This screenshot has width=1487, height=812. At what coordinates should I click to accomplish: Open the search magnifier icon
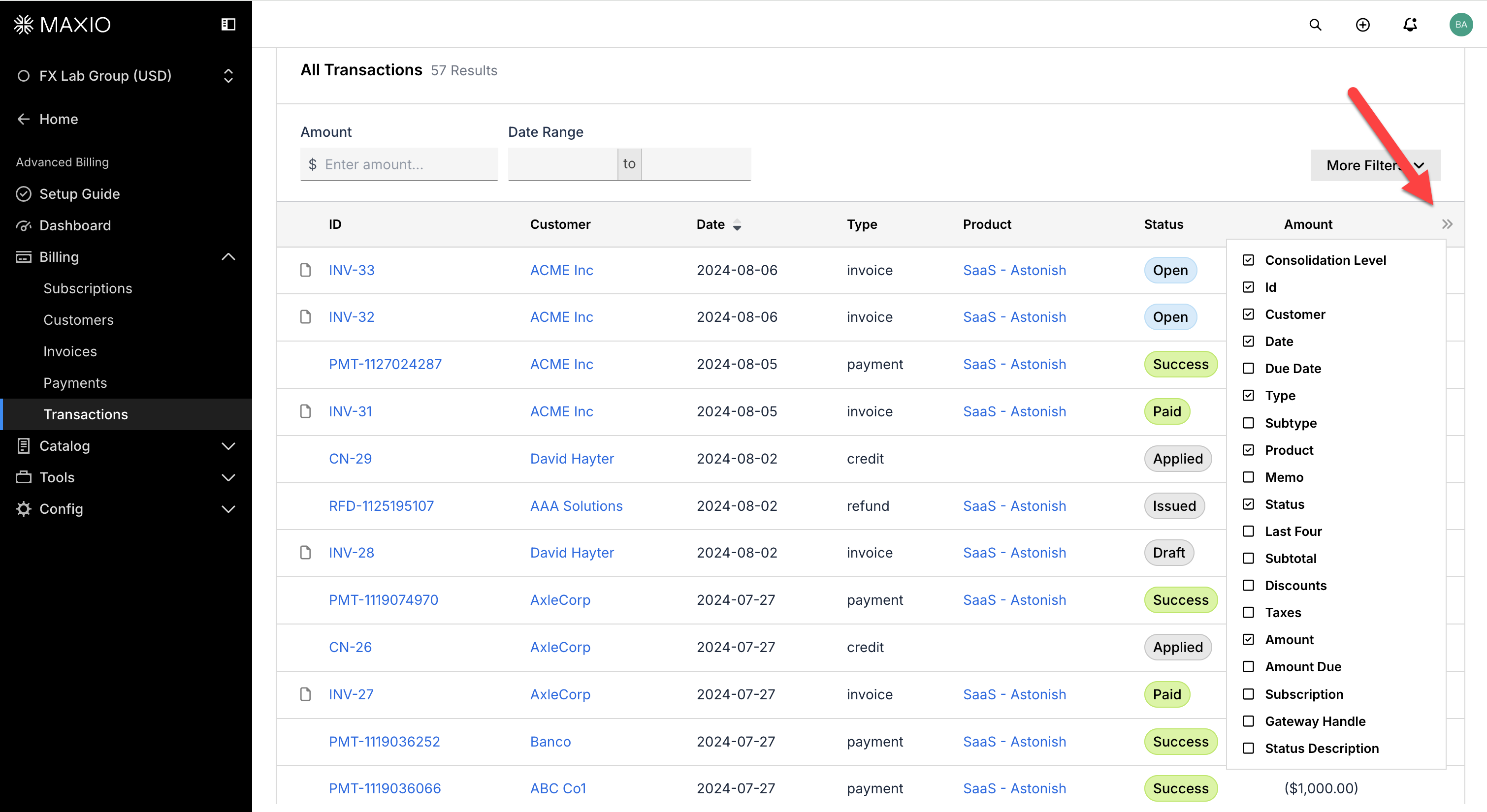coord(1315,25)
